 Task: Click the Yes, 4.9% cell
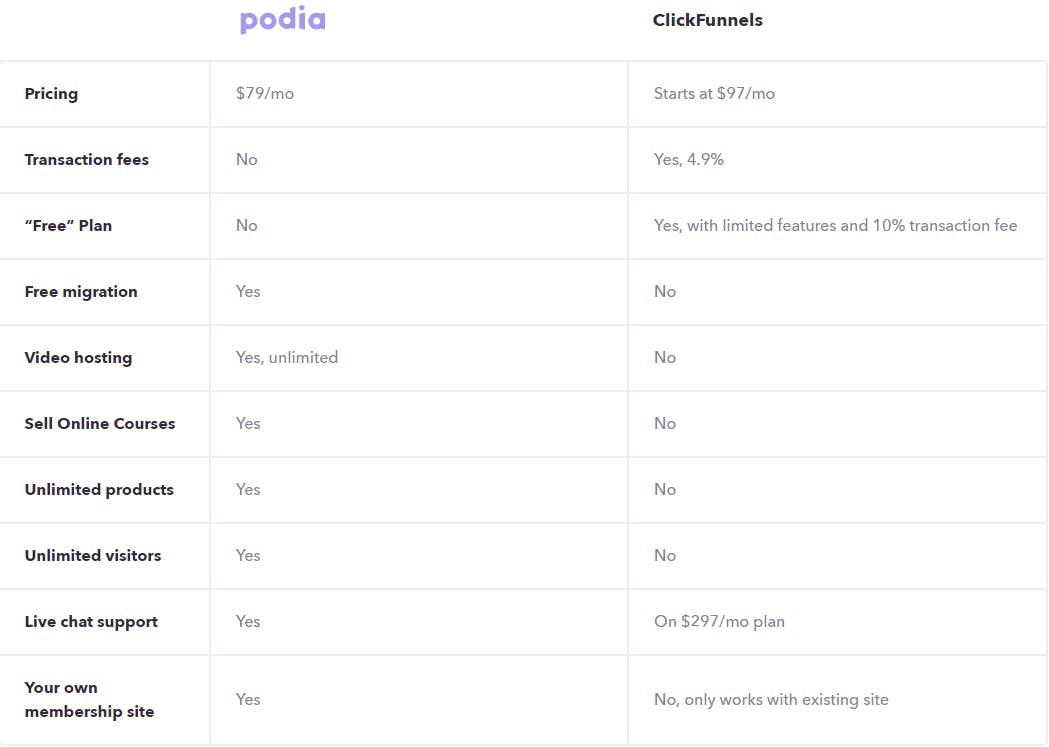coord(688,159)
